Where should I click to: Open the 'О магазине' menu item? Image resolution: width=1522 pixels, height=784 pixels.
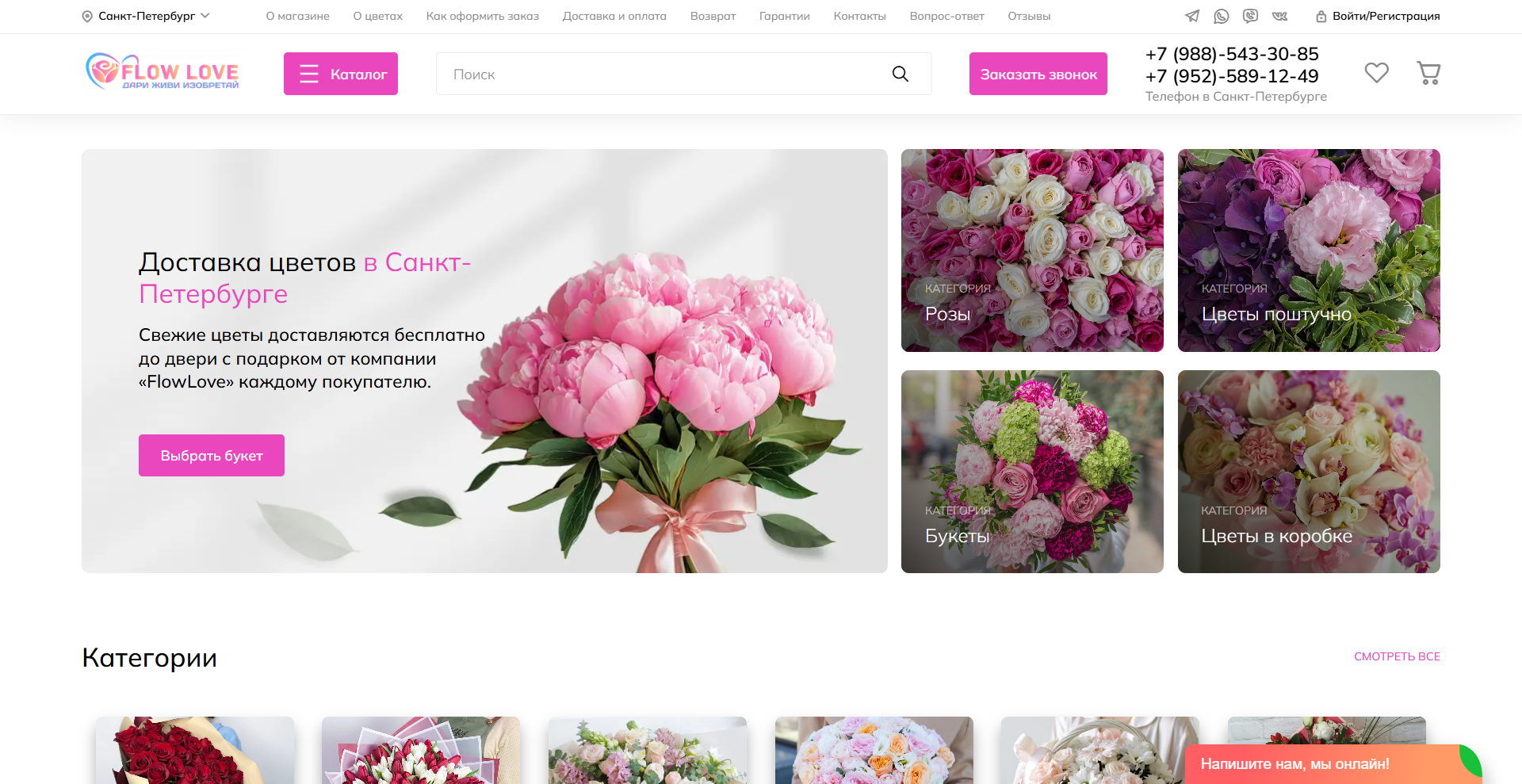click(297, 16)
